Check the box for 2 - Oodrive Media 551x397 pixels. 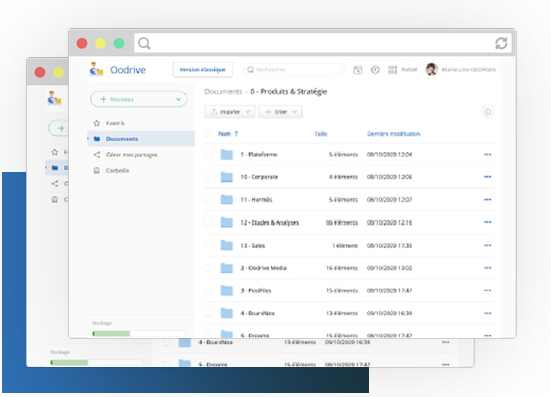click(208, 268)
